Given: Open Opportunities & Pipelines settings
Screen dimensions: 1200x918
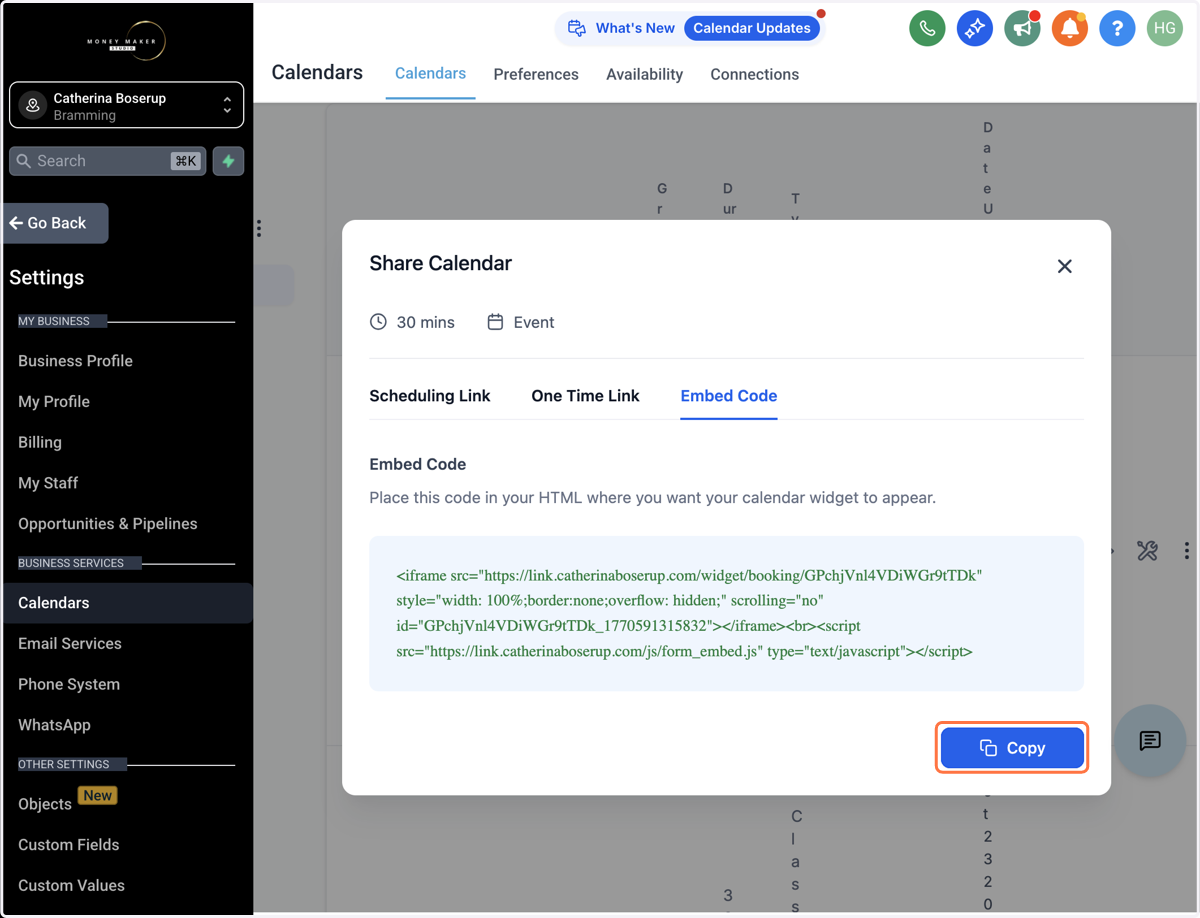Looking at the screenshot, I should click(x=108, y=524).
